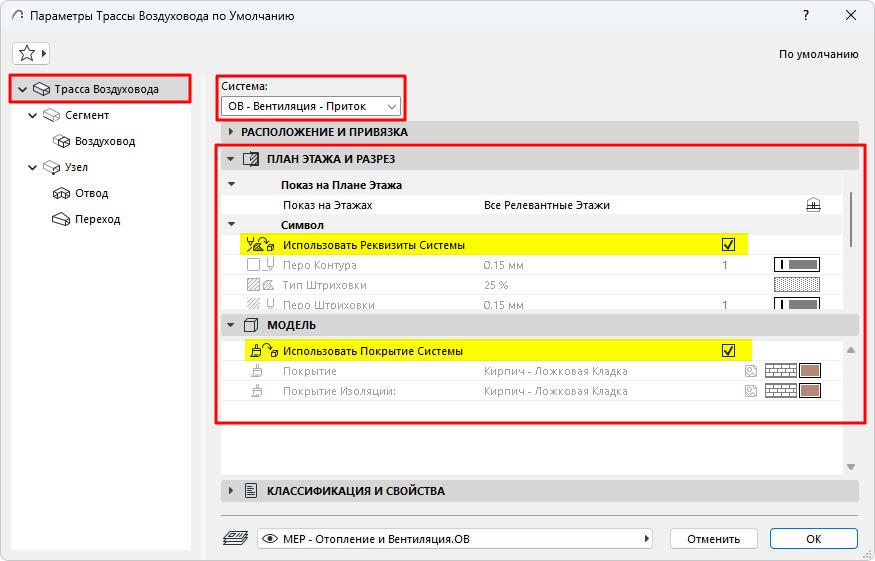Open the Перо Контура pen color swatch

click(x=797, y=265)
